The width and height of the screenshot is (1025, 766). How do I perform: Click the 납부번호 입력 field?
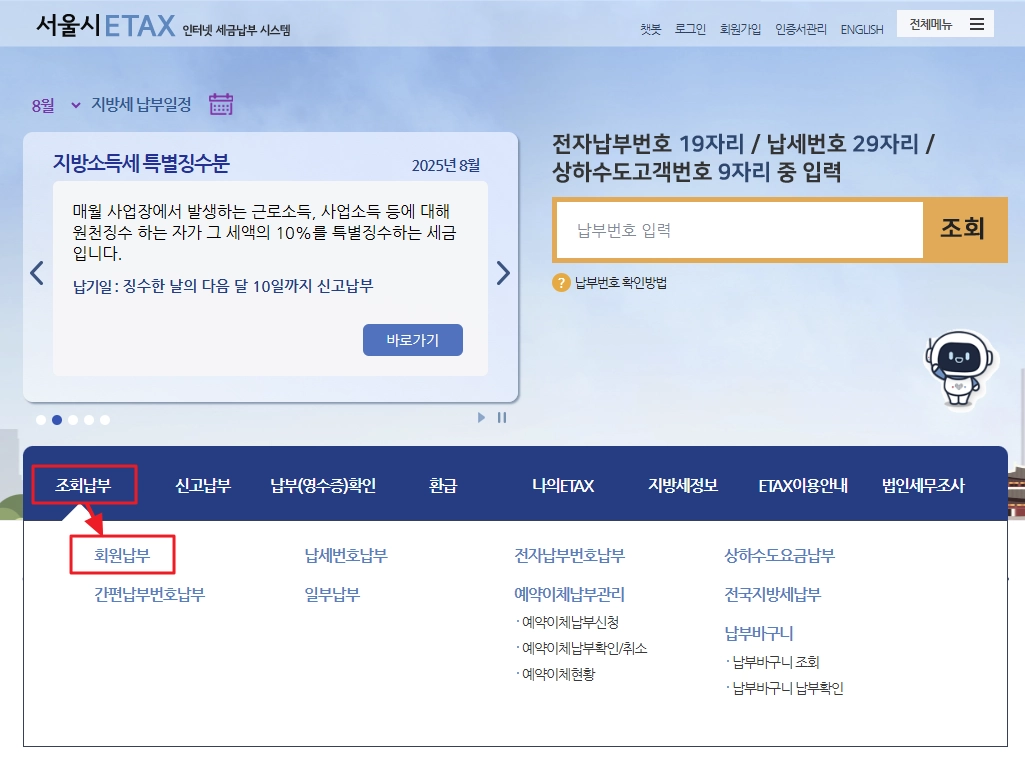pos(739,230)
